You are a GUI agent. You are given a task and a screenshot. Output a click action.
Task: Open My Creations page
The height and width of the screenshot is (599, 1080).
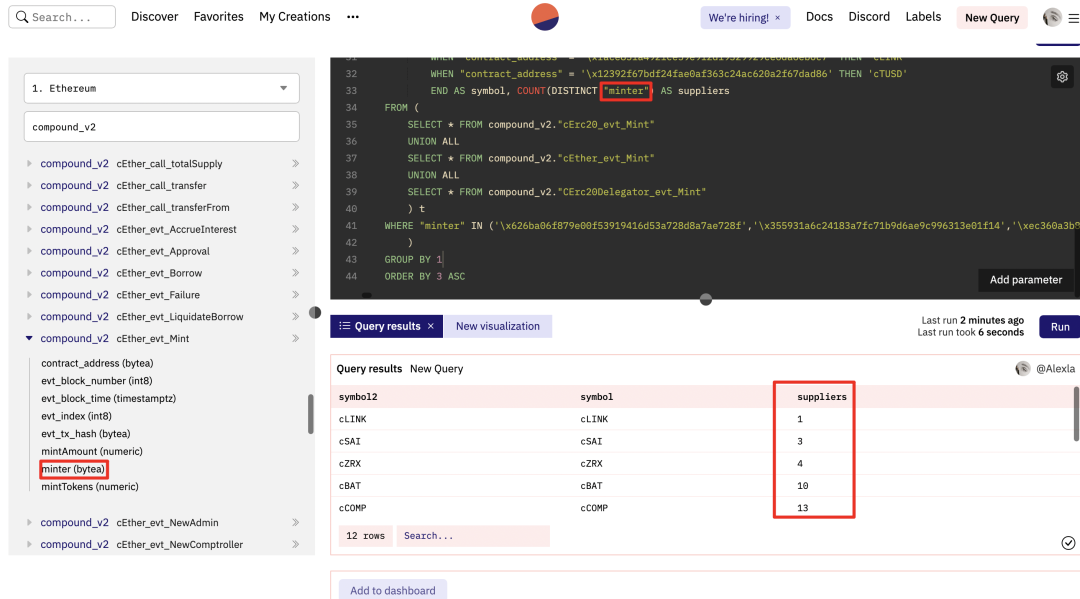coord(295,17)
